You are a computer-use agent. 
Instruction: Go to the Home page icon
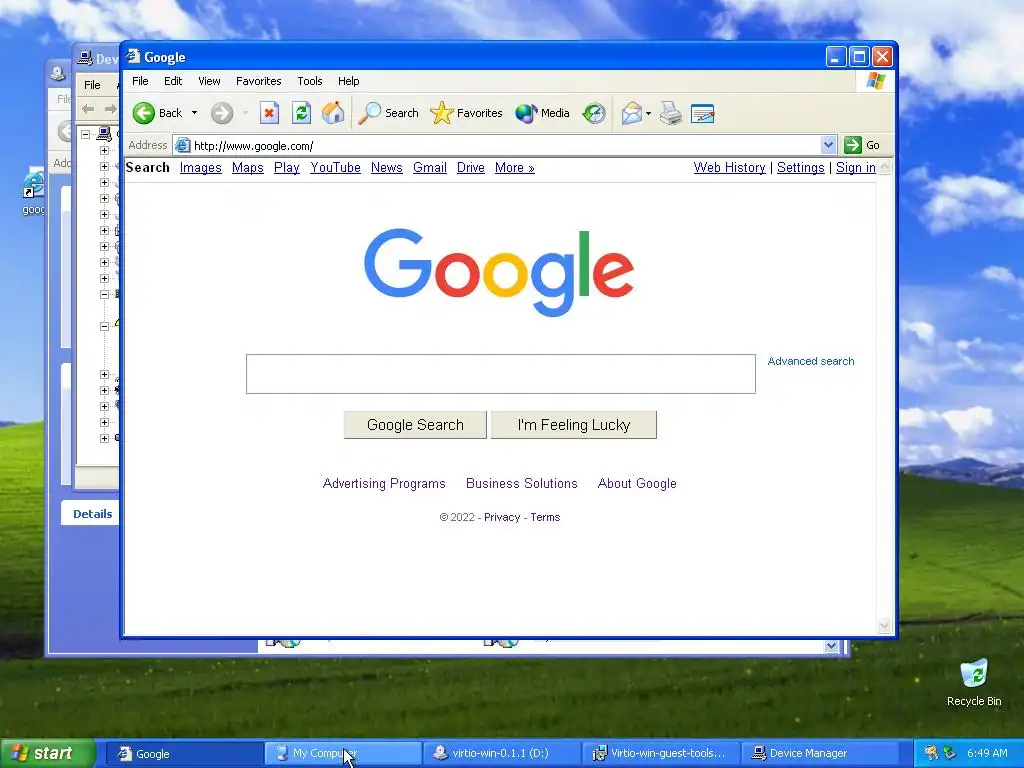pyautogui.click(x=333, y=113)
